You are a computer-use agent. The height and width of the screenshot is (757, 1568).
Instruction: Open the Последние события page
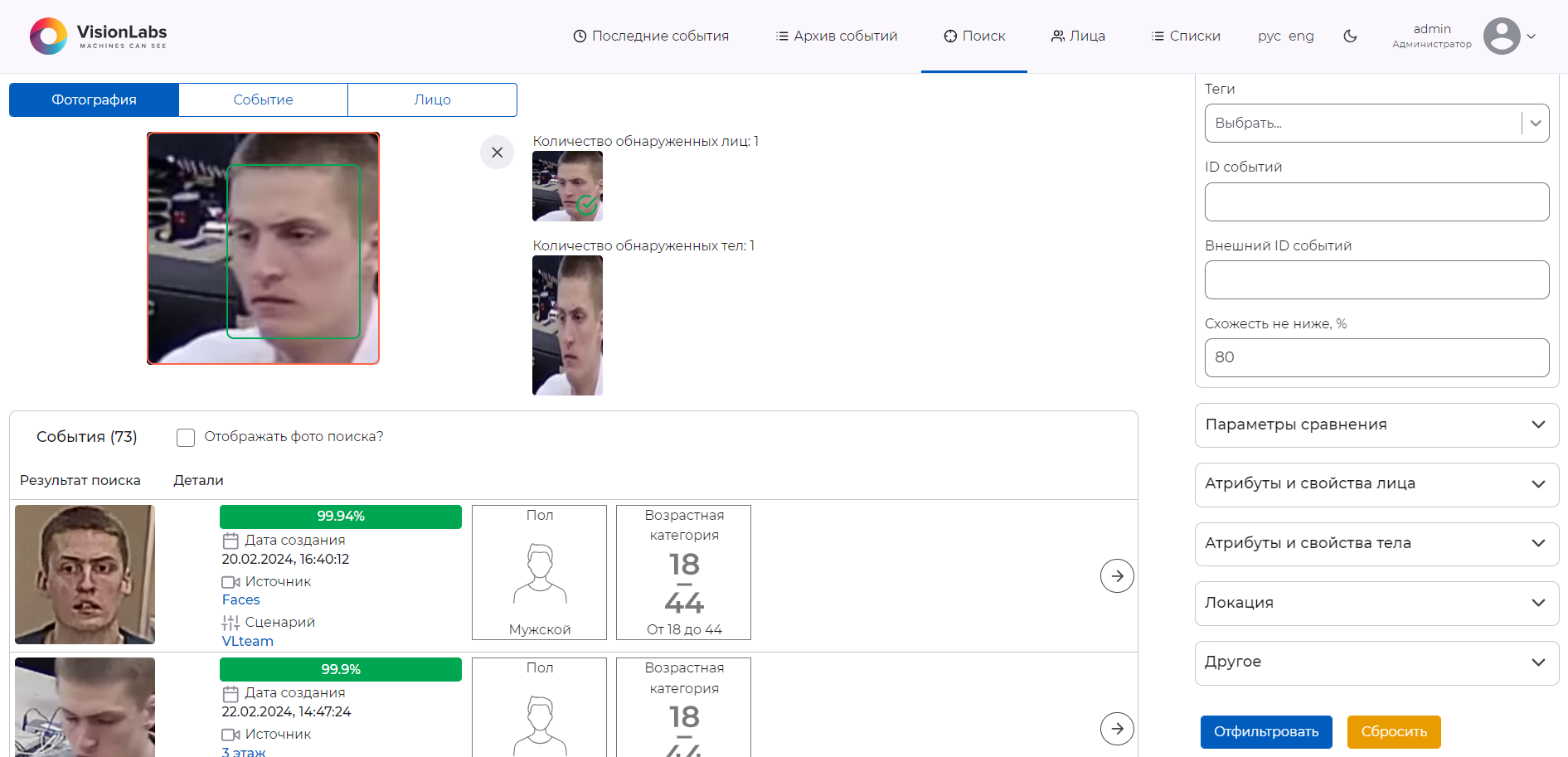click(x=651, y=36)
